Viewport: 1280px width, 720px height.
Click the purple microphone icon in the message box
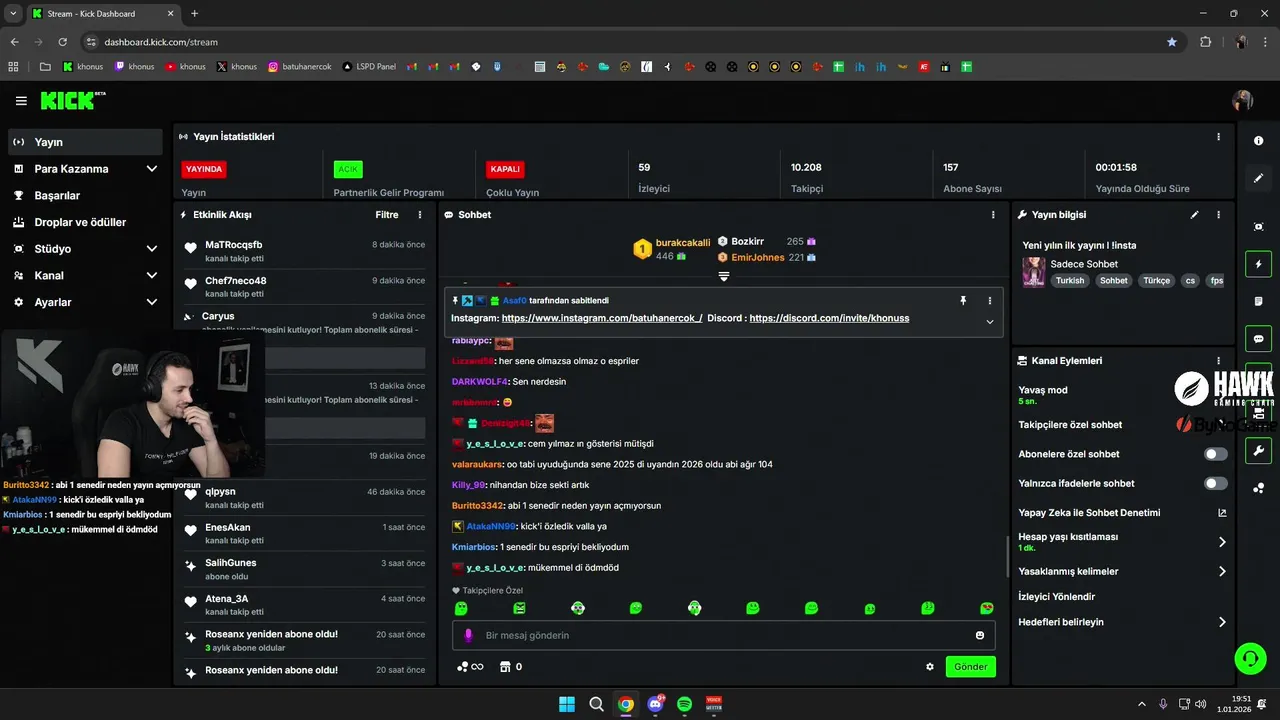(468, 635)
